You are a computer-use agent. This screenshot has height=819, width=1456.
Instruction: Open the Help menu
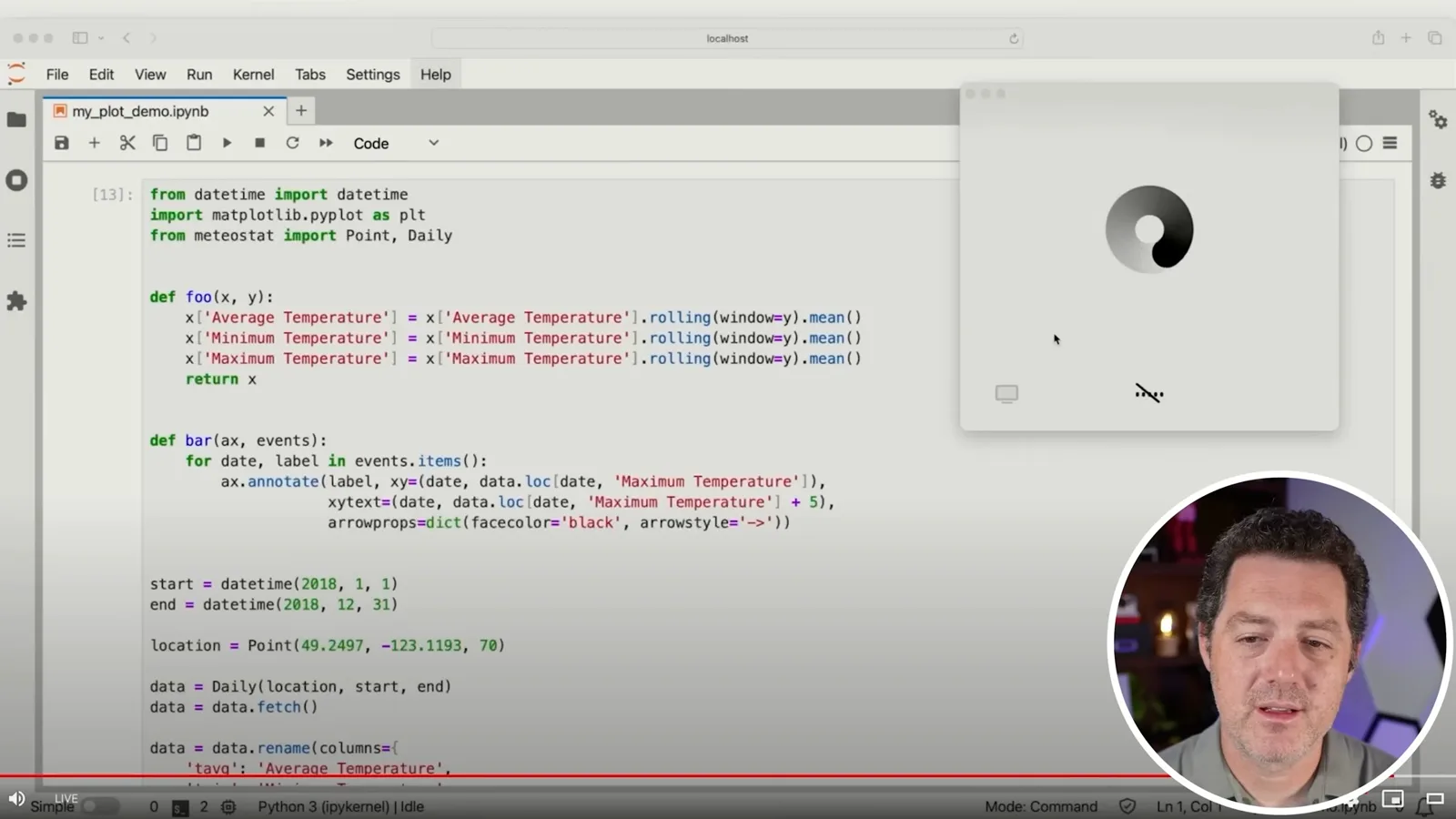point(435,75)
